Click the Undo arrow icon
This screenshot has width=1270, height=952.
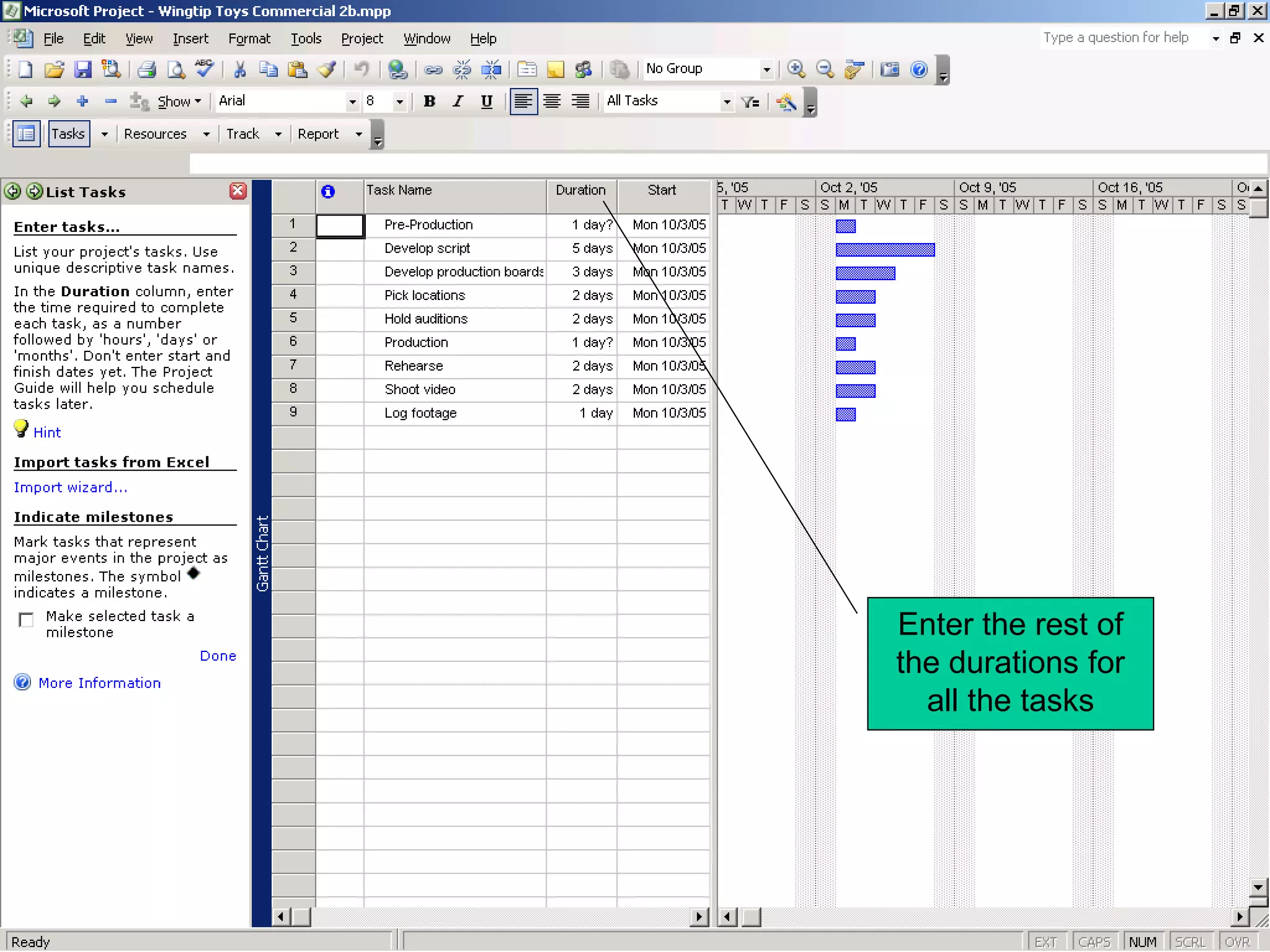coord(362,69)
